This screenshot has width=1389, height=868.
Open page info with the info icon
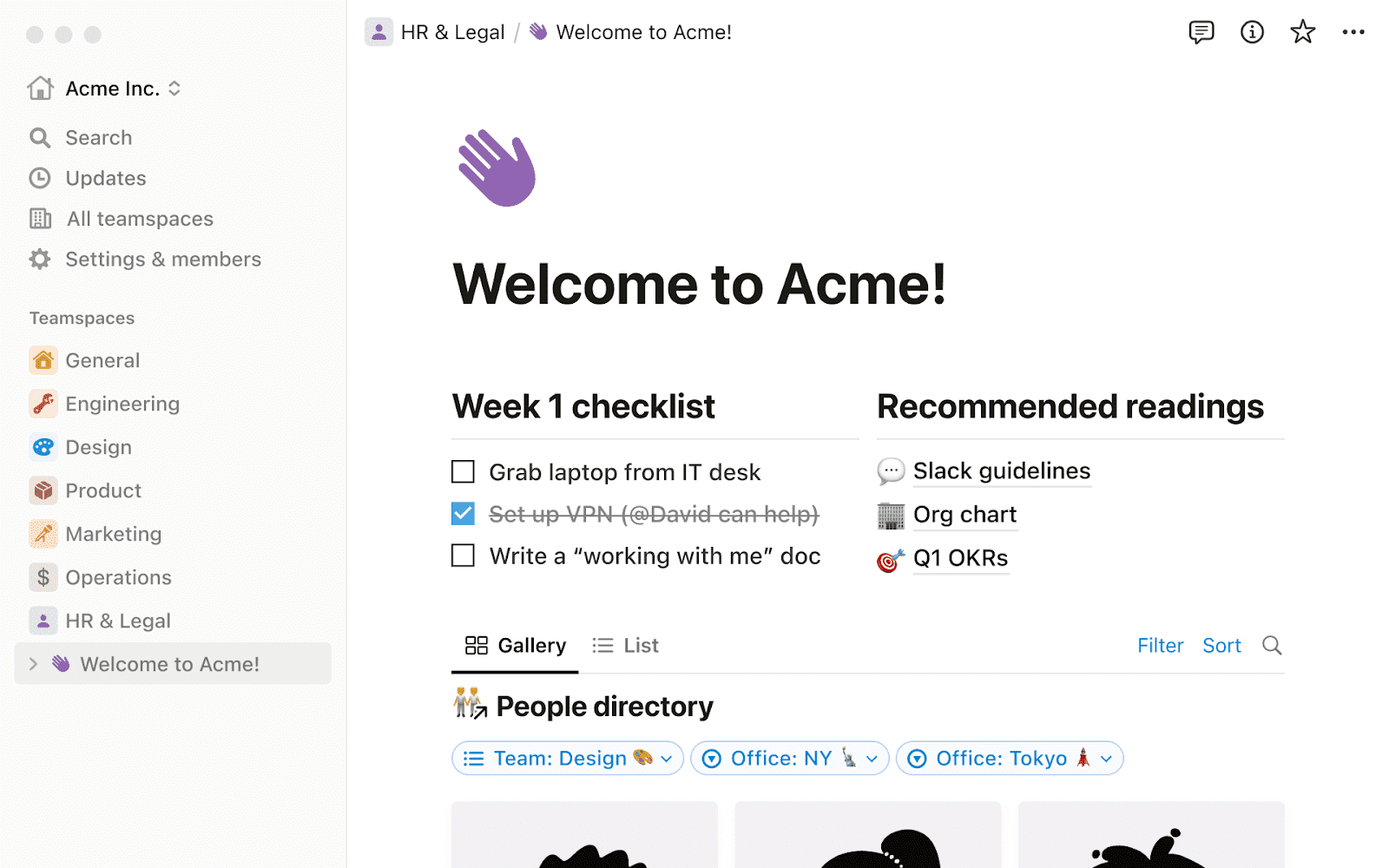click(x=1252, y=32)
